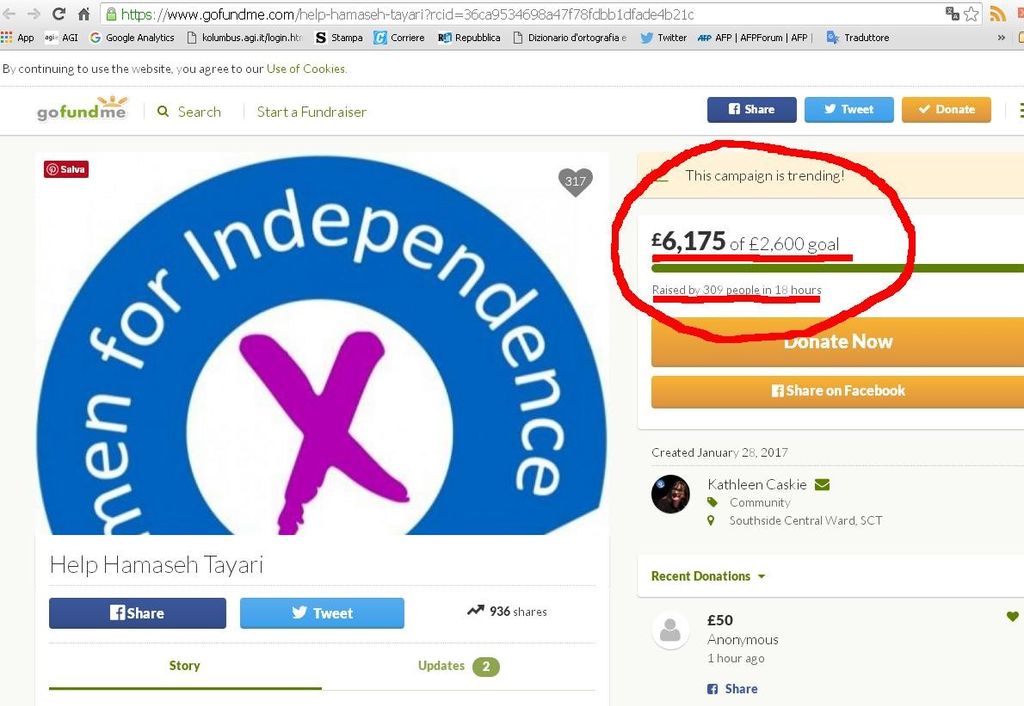
Task: Open the RSS feed extension icon
Action: pos(997,14)
